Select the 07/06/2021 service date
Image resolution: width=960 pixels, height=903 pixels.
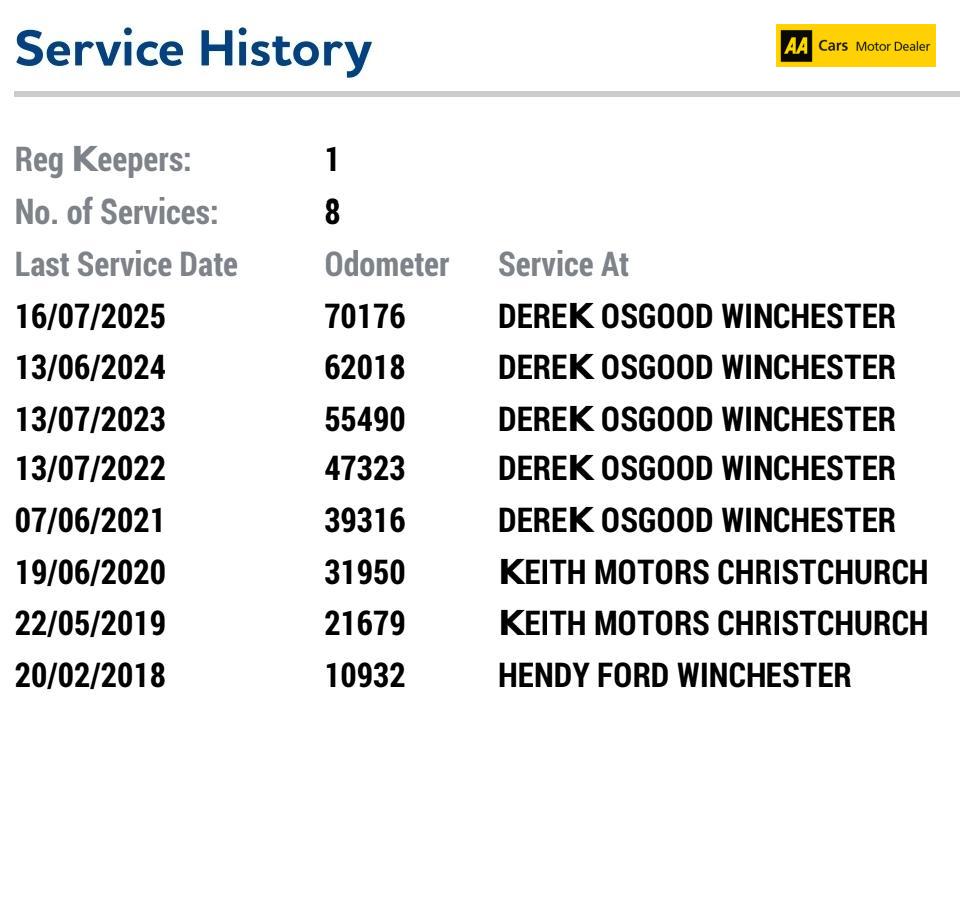click(x=89, y=520)
